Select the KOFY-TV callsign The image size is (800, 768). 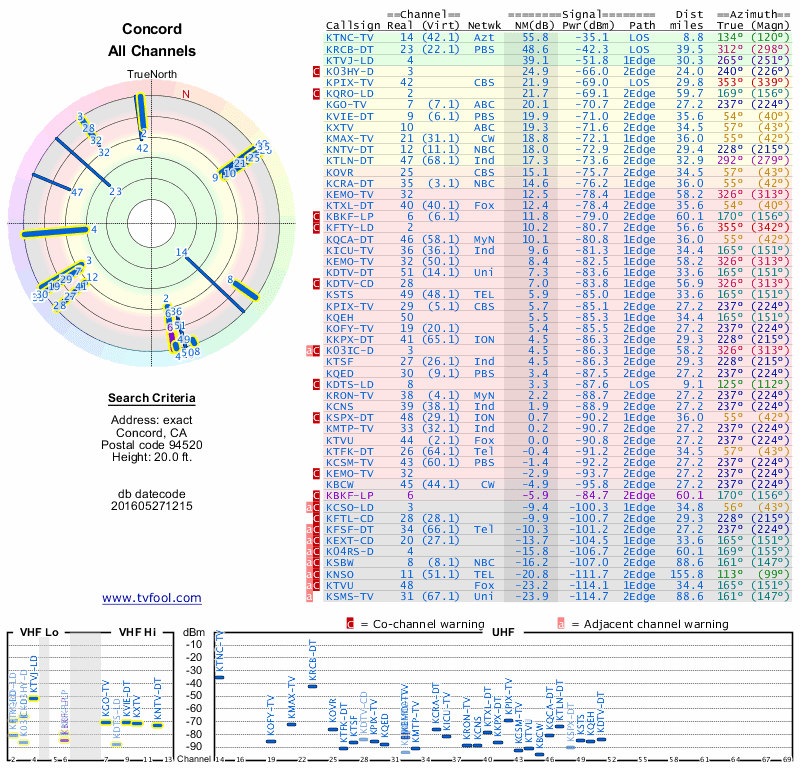[x=349, y=329]
